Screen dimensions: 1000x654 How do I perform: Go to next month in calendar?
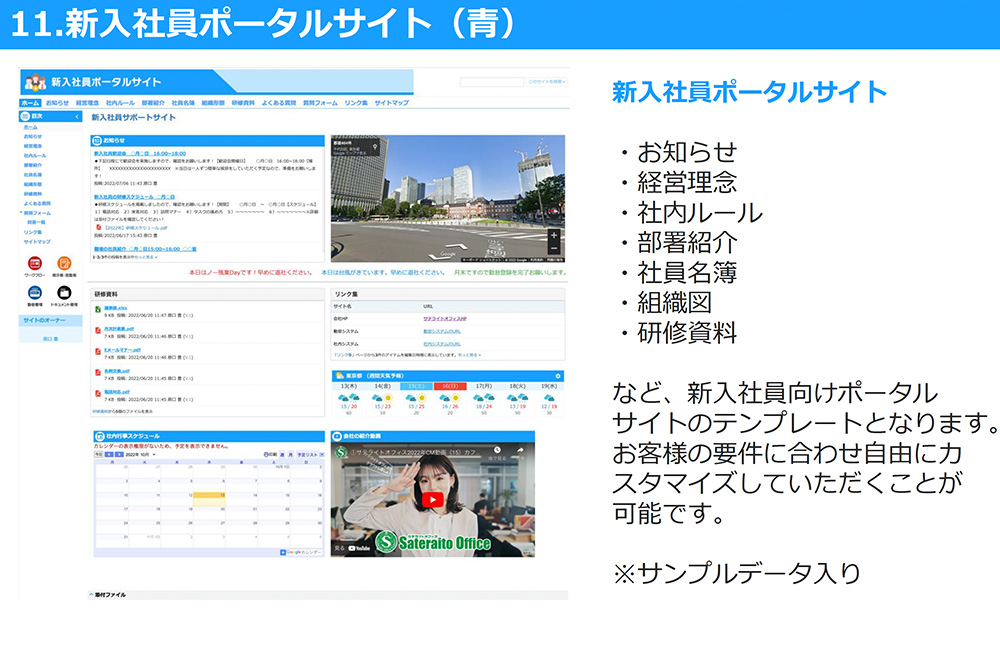click(119, 455)
